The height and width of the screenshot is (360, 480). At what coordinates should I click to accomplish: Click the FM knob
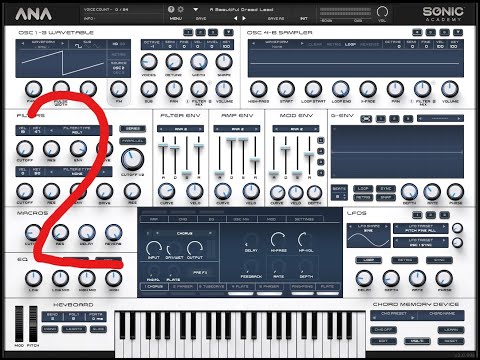tap(119, 89)
